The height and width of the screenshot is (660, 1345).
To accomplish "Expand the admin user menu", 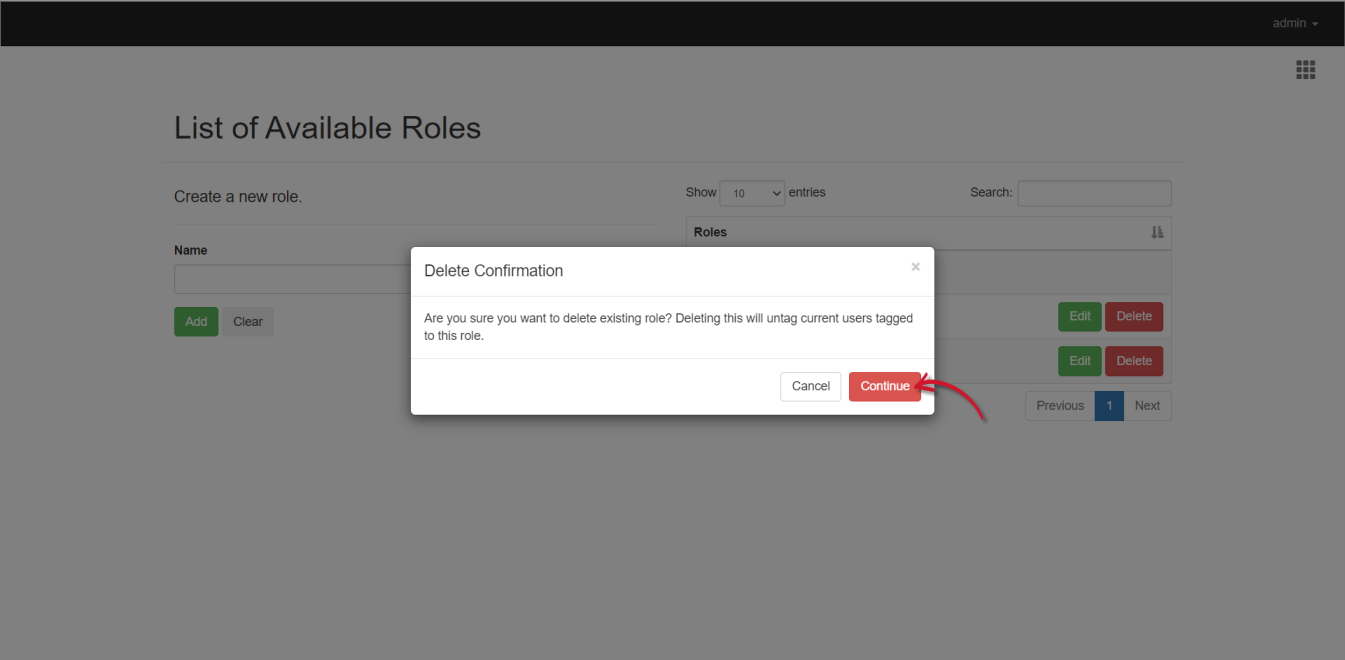I will 1295,23.
